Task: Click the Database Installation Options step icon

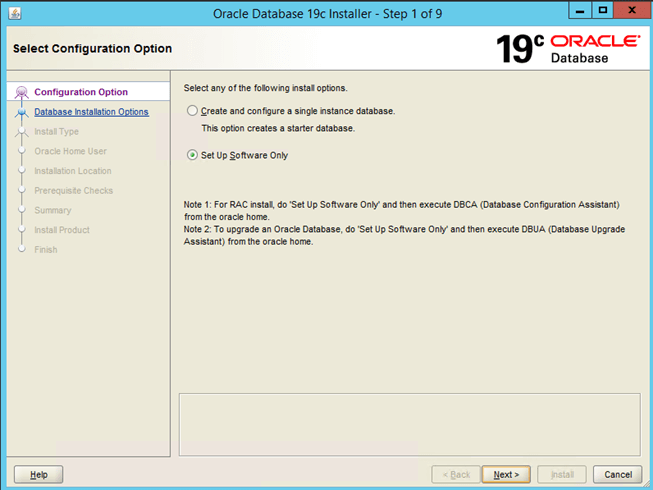Action: (22, 112)
